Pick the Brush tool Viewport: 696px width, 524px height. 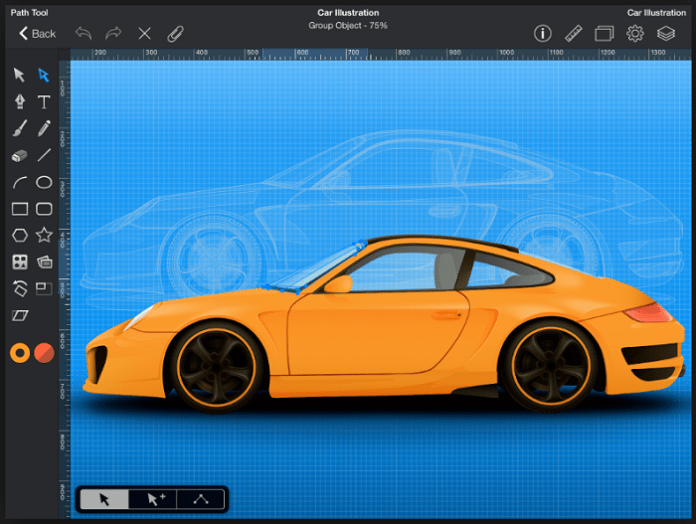click(x=19, y=128)
